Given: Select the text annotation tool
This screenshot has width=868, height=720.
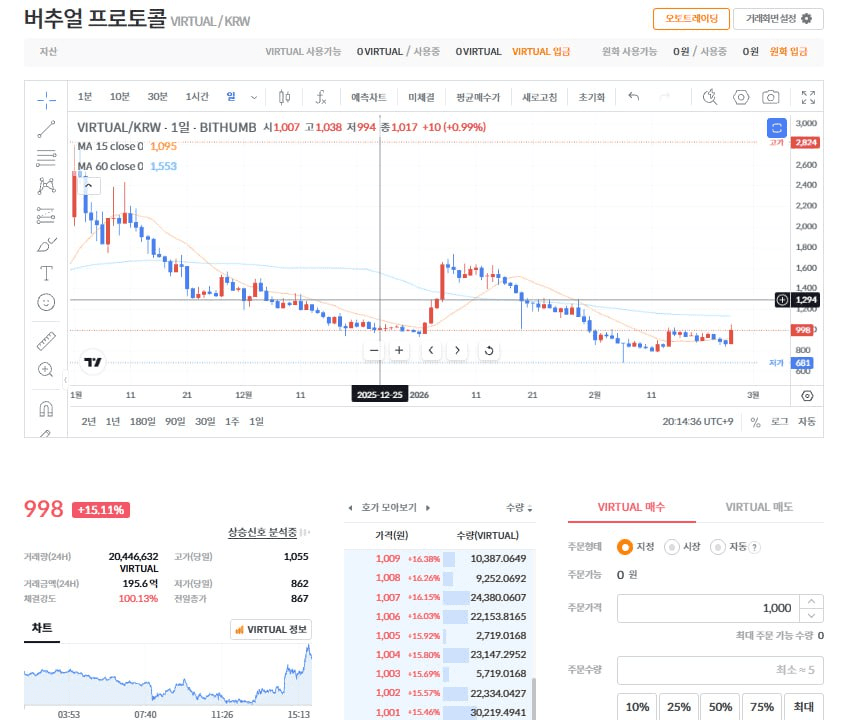Looking at the screenshot, I should 46,272.
